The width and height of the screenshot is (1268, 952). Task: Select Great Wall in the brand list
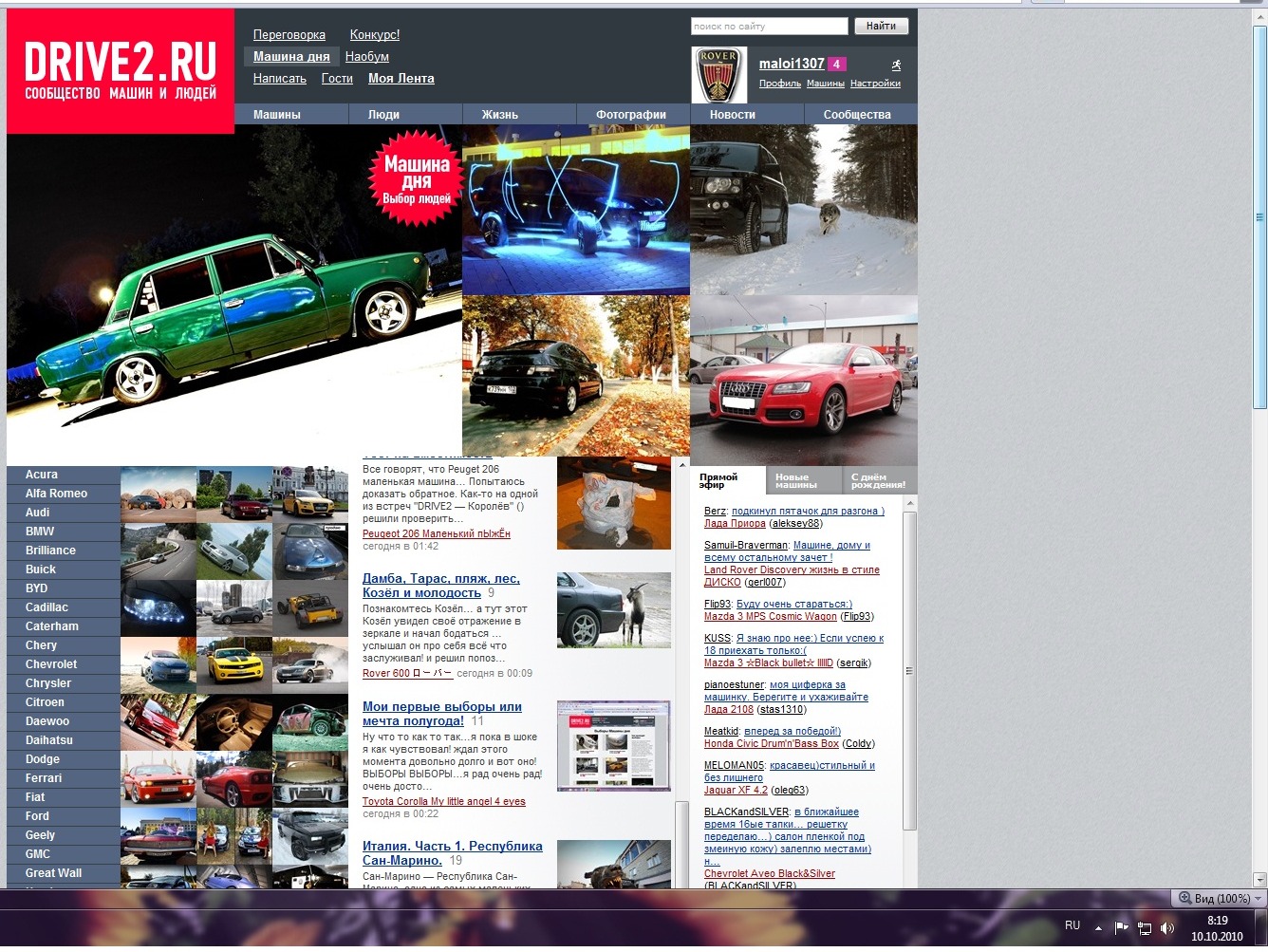[64, 873]
